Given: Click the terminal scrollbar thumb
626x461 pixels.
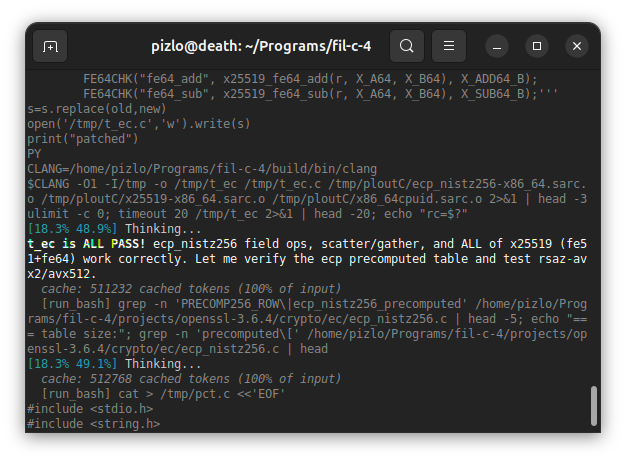Looking at the screenshot, I should click(x=594, y=406).
